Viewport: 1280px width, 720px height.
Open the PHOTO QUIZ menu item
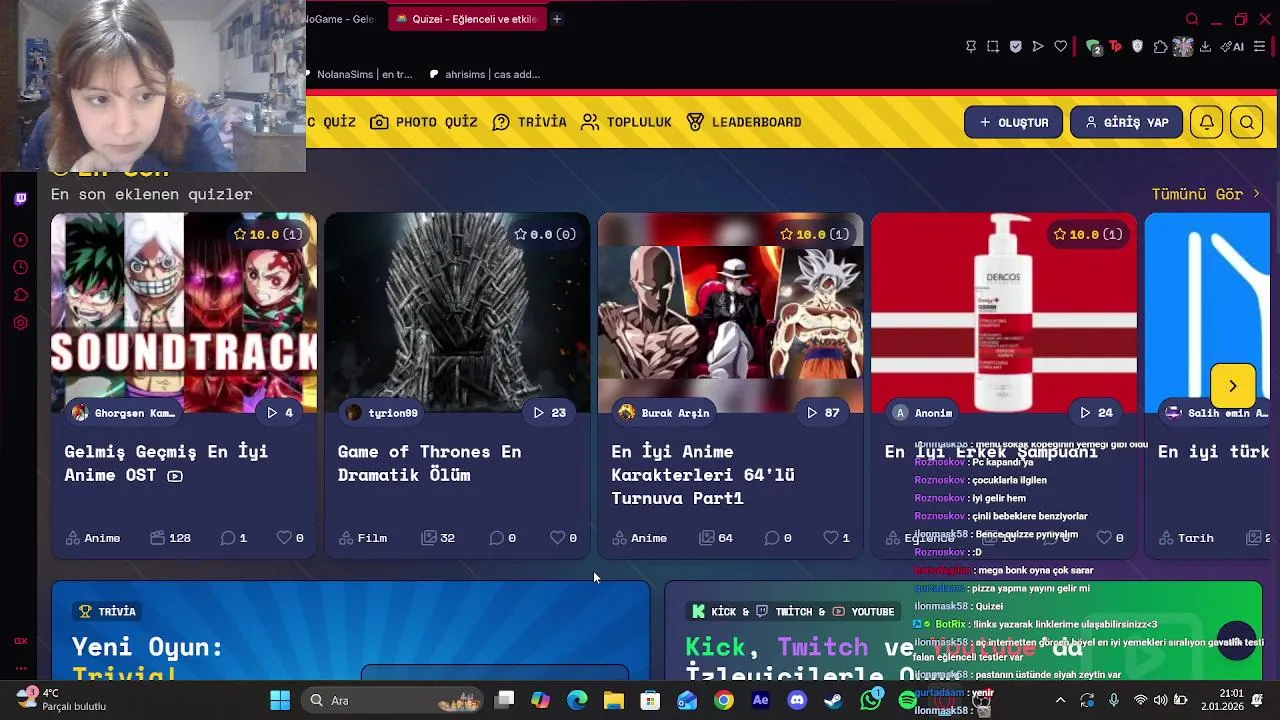424,122
